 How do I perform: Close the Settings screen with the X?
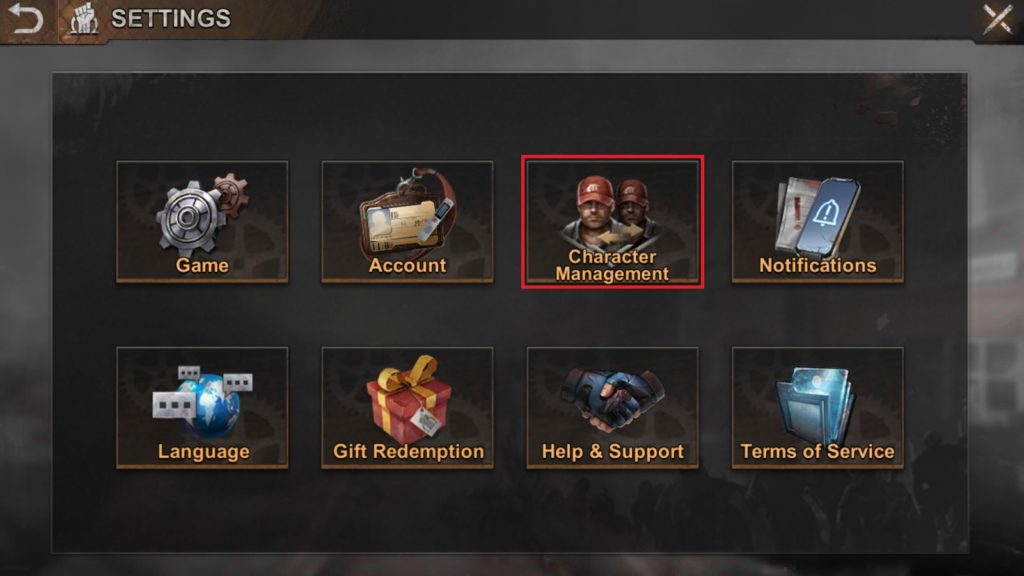997,19
